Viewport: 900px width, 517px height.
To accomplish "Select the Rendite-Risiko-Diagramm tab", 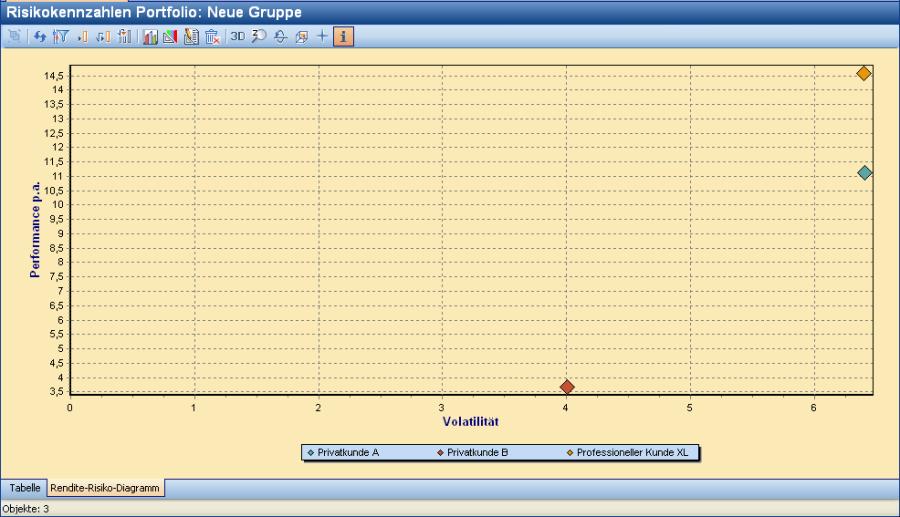I will 106,488.
